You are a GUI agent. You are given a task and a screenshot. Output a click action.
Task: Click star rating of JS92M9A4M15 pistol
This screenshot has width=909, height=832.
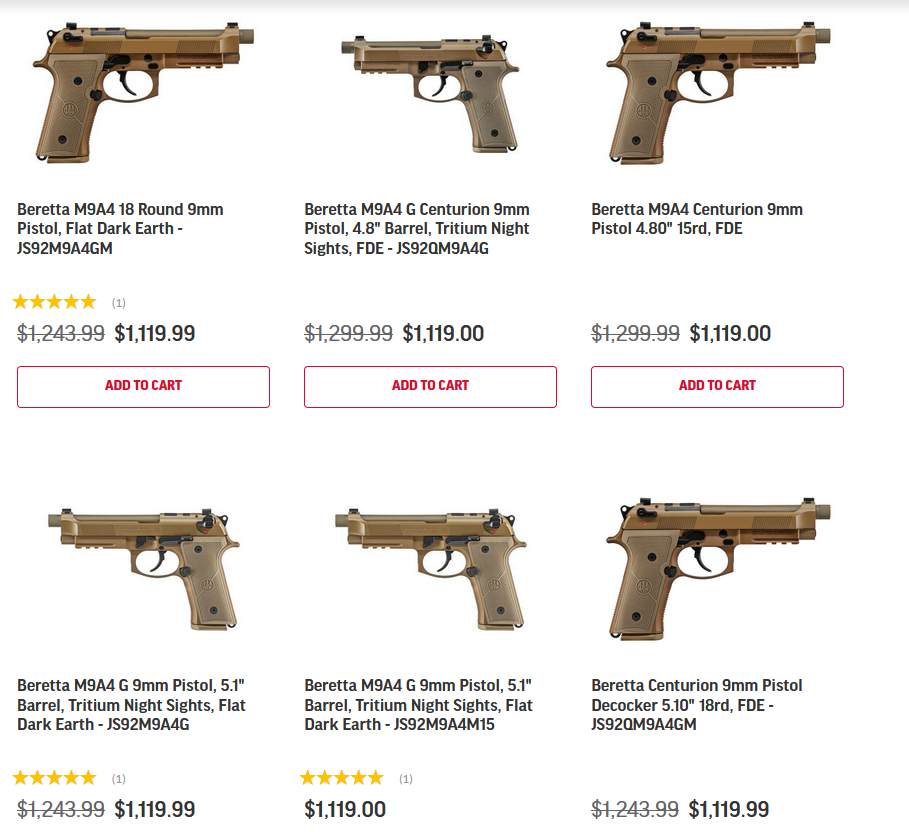(341, 778)
